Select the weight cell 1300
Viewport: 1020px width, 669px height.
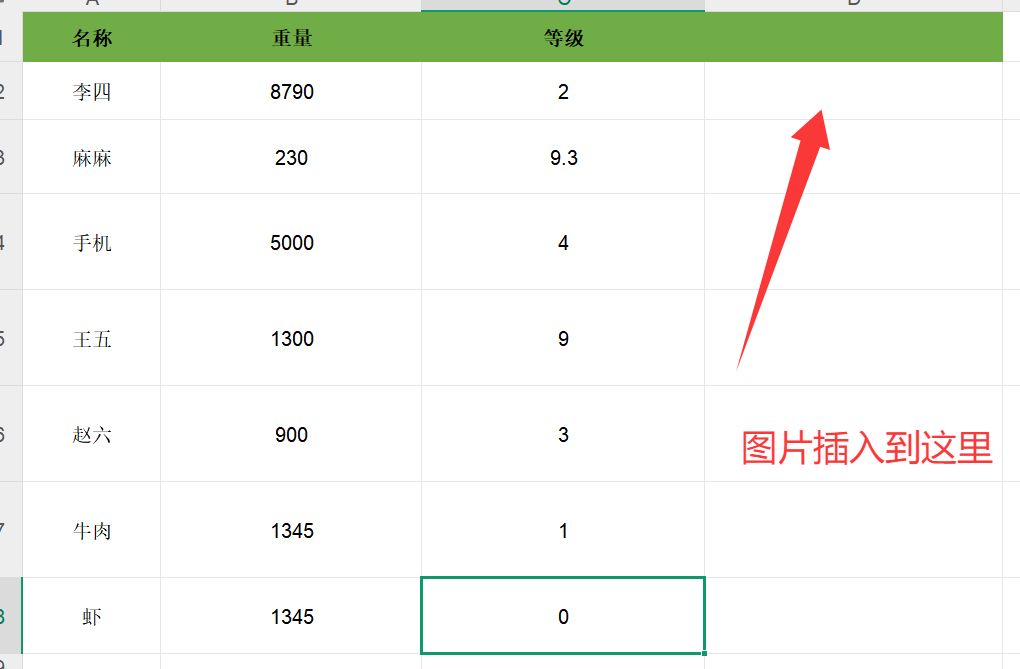pos(291,338)
